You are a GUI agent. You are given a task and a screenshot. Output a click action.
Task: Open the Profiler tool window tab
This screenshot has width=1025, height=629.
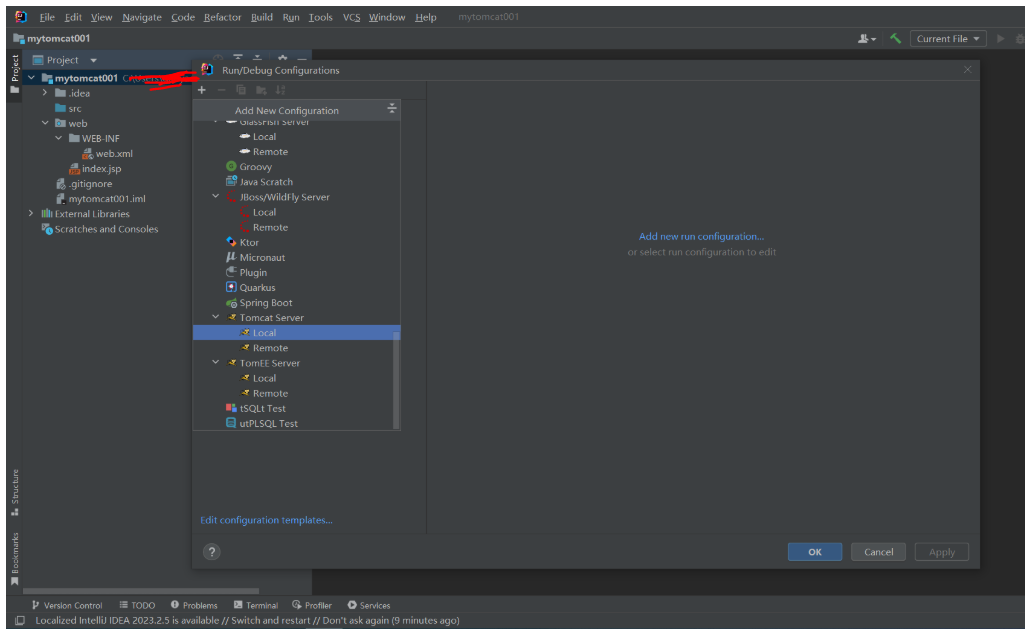point(312,605)
